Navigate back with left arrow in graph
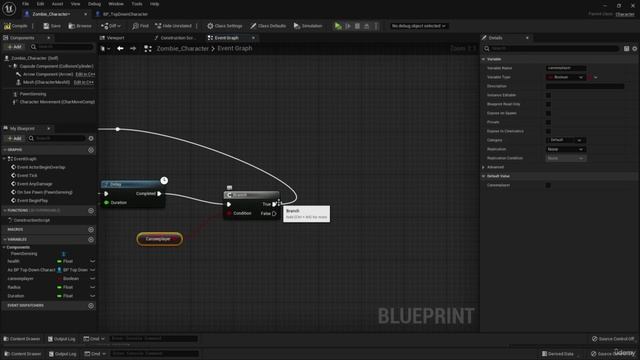This screenshot has height=360, width=640. click(x=120, y=49)
